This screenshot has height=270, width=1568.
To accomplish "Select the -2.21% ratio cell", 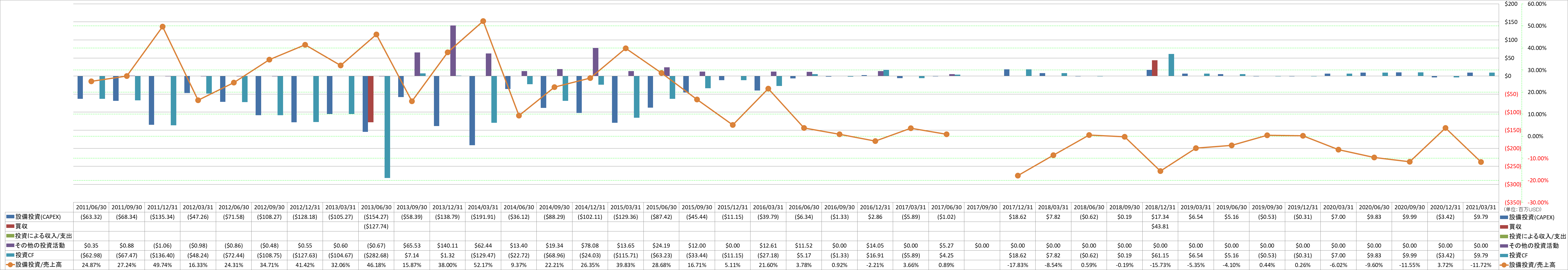I will [x=875, y=265].
